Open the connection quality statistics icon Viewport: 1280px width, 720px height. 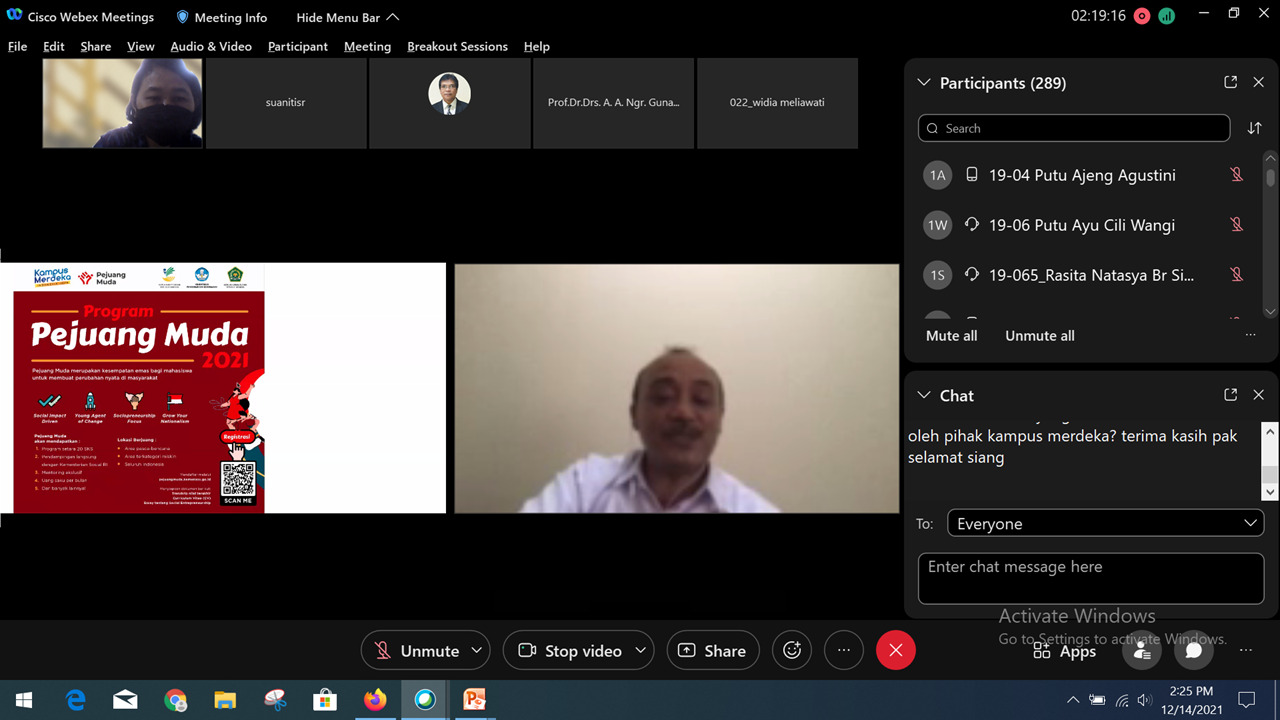(1167, 16)
